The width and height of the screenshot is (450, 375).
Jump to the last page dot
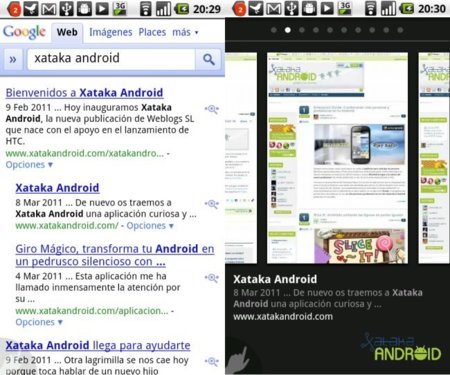click(400, 30)
